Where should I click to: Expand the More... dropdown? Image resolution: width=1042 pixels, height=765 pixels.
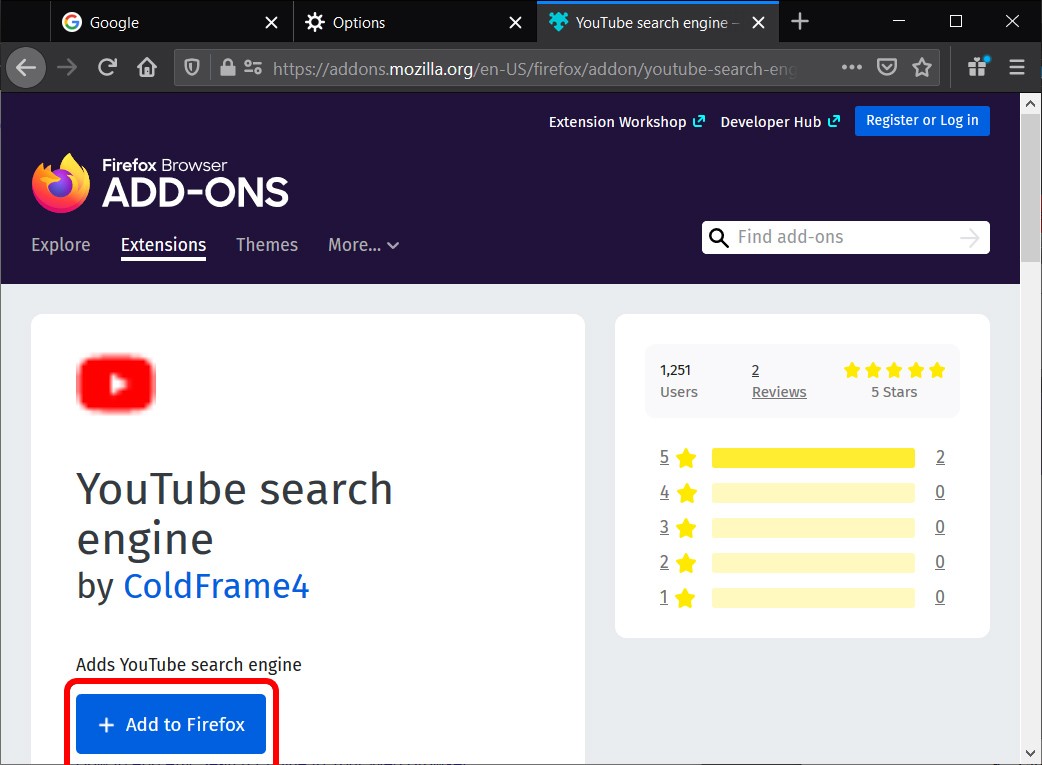coord(364,245)
